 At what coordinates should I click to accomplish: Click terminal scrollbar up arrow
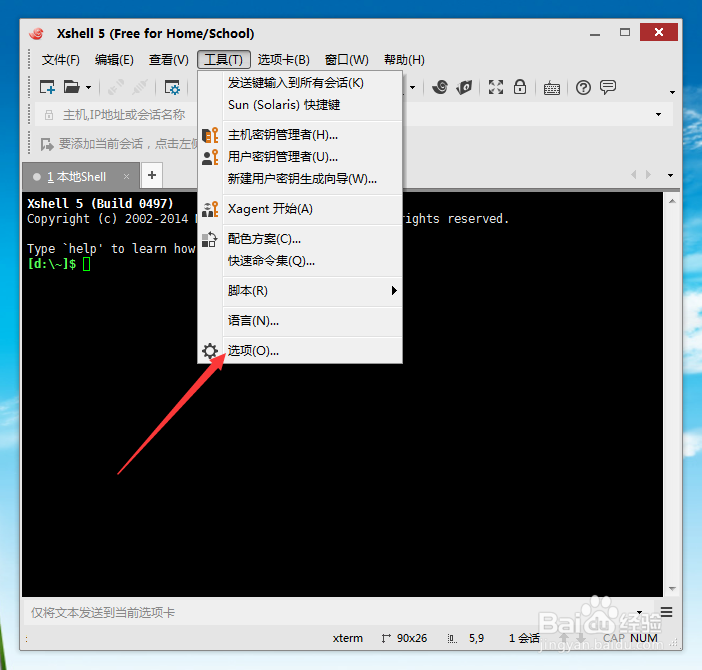pos(672,202)
